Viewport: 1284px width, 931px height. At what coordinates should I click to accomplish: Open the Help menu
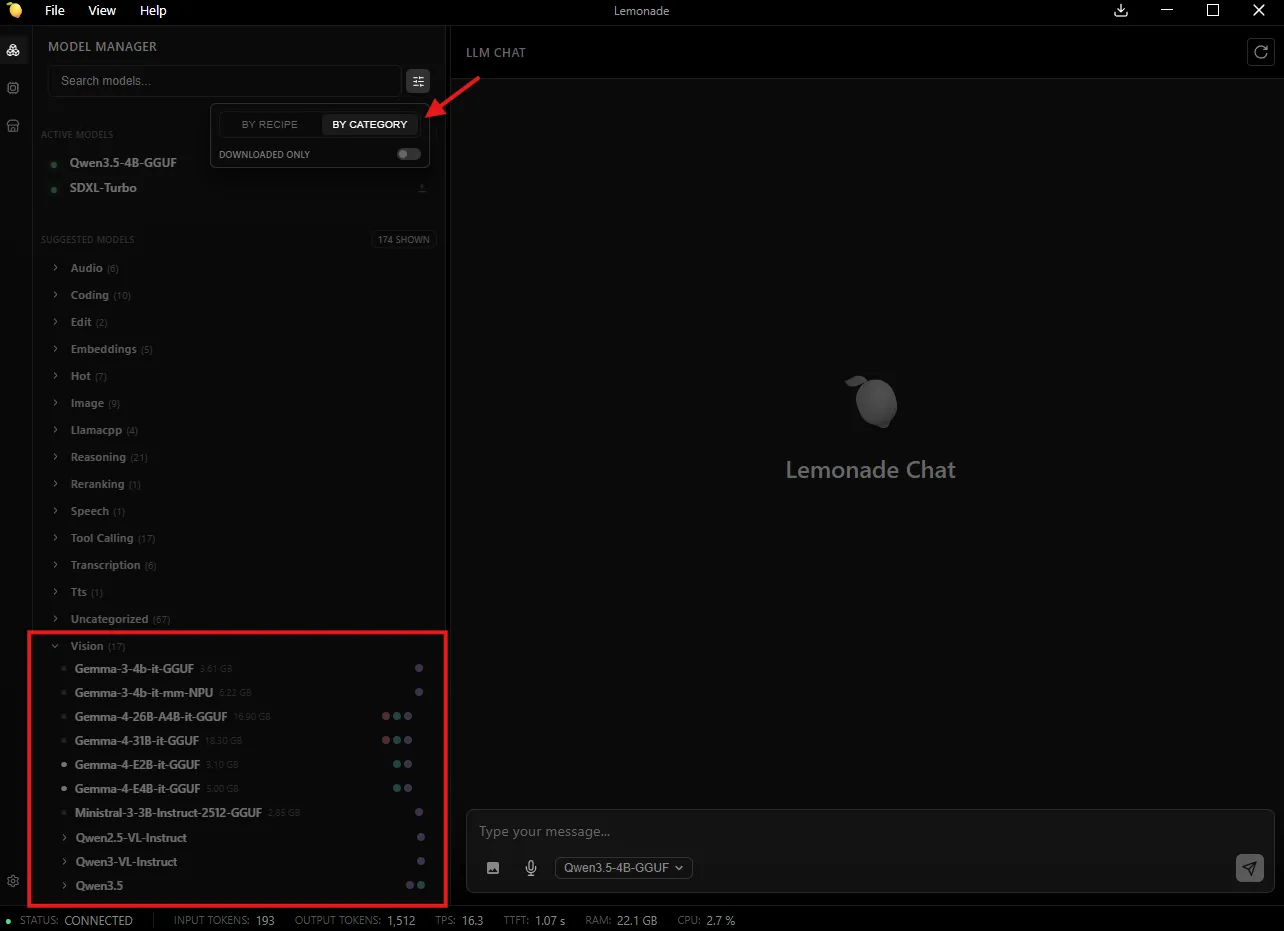point(153,11)
